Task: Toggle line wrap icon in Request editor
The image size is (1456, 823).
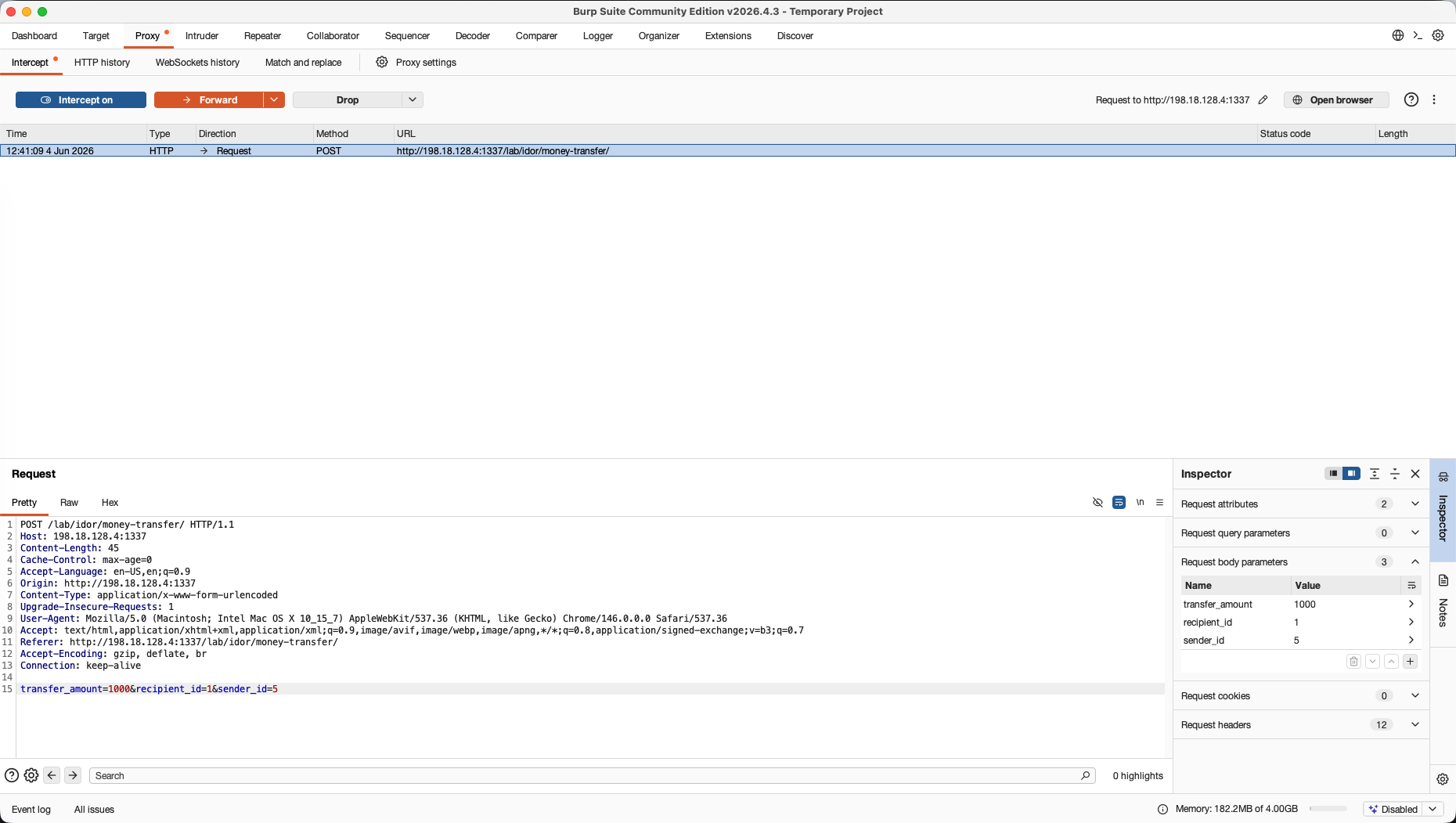Action: click(1119, 503)
